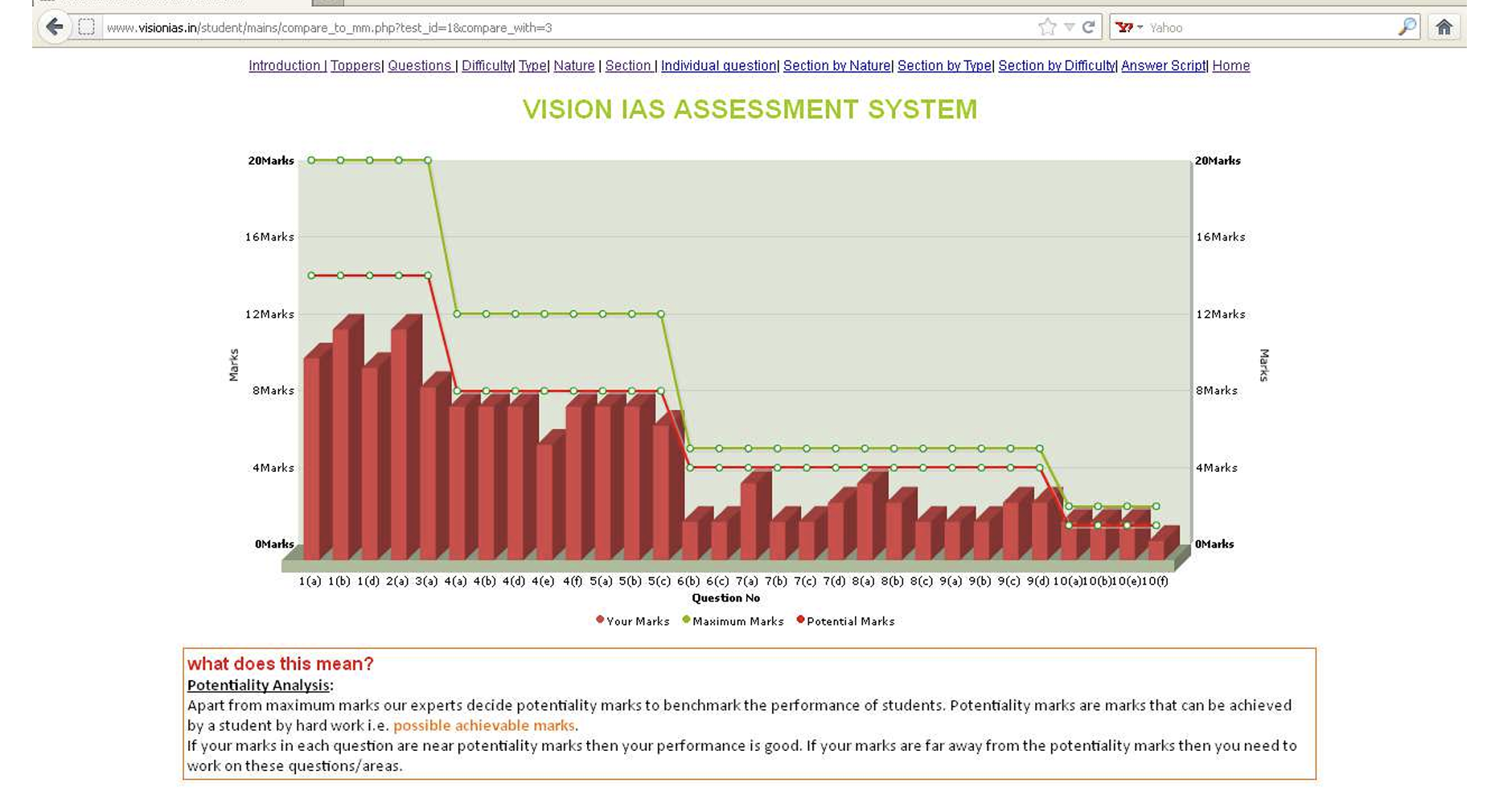Select the Your Marks bar for question 7(a)

pos(756,515)
